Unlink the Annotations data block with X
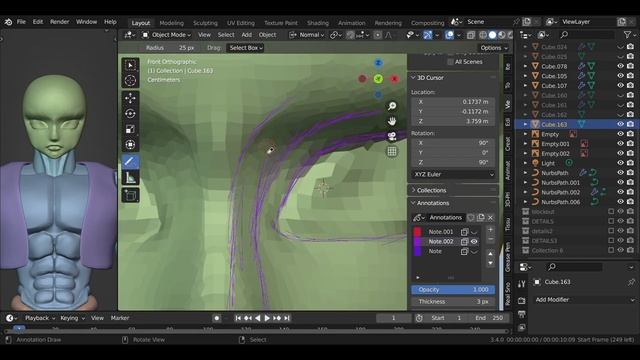This screenshot has height=360, width=640. tap(491, 218)
